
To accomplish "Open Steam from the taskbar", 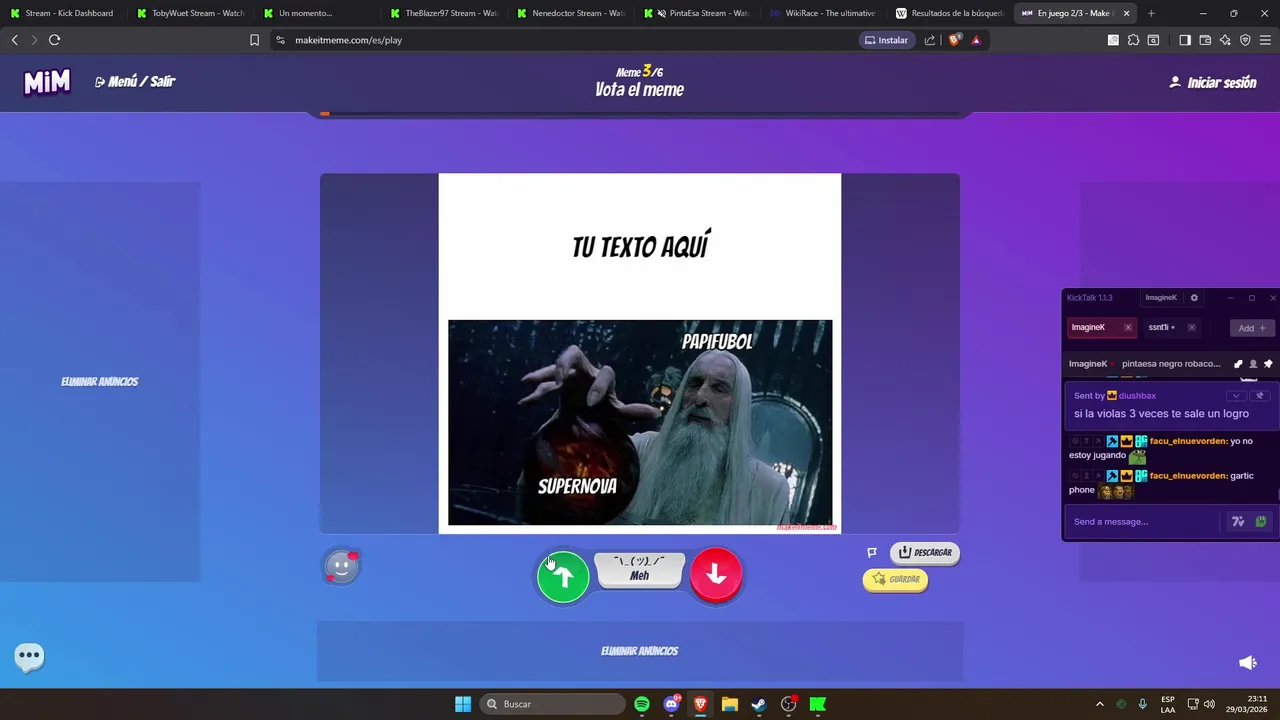I will click(x=759, y=704).
